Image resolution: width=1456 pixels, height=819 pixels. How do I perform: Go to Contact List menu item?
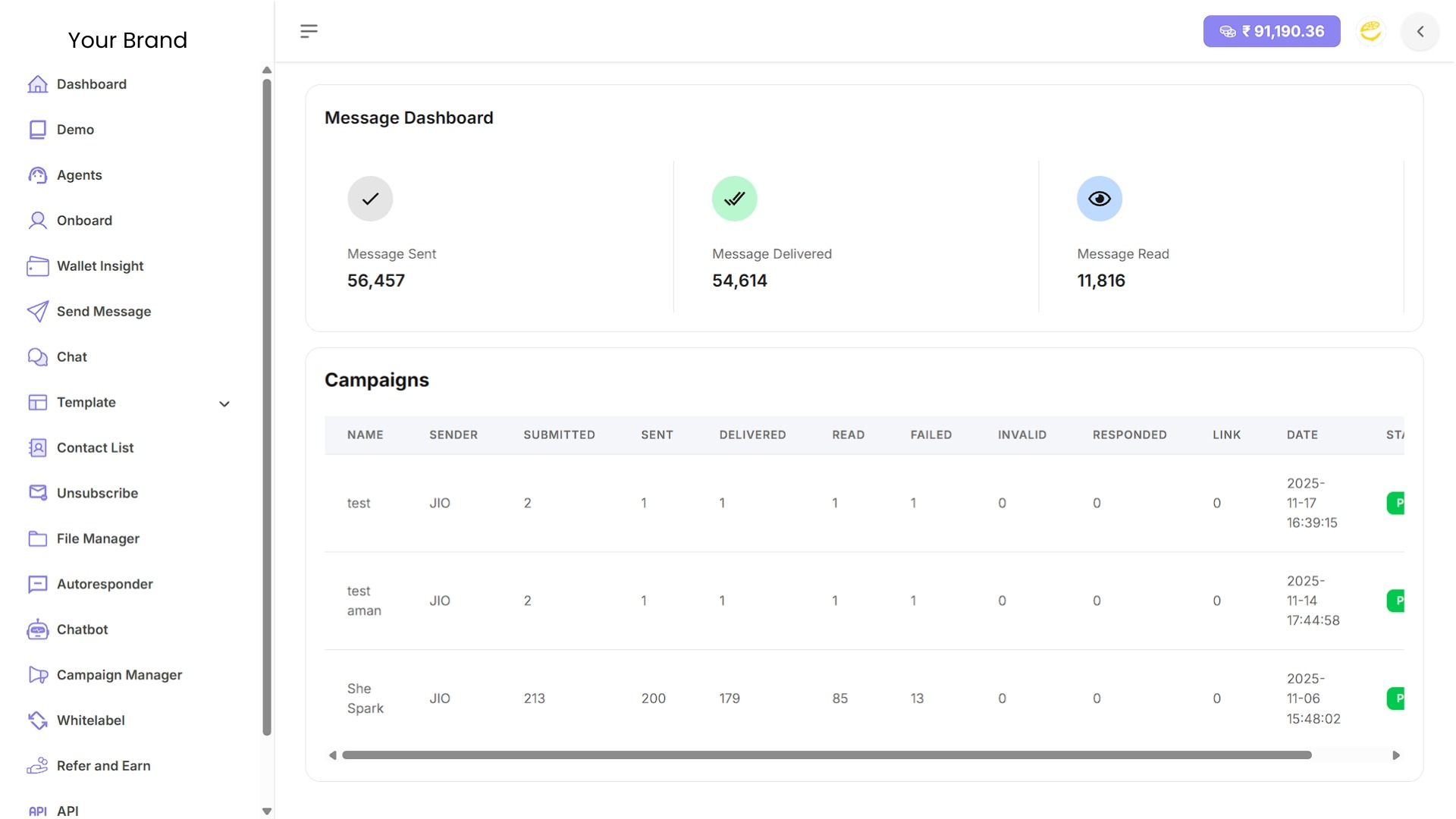click(95, 448)
